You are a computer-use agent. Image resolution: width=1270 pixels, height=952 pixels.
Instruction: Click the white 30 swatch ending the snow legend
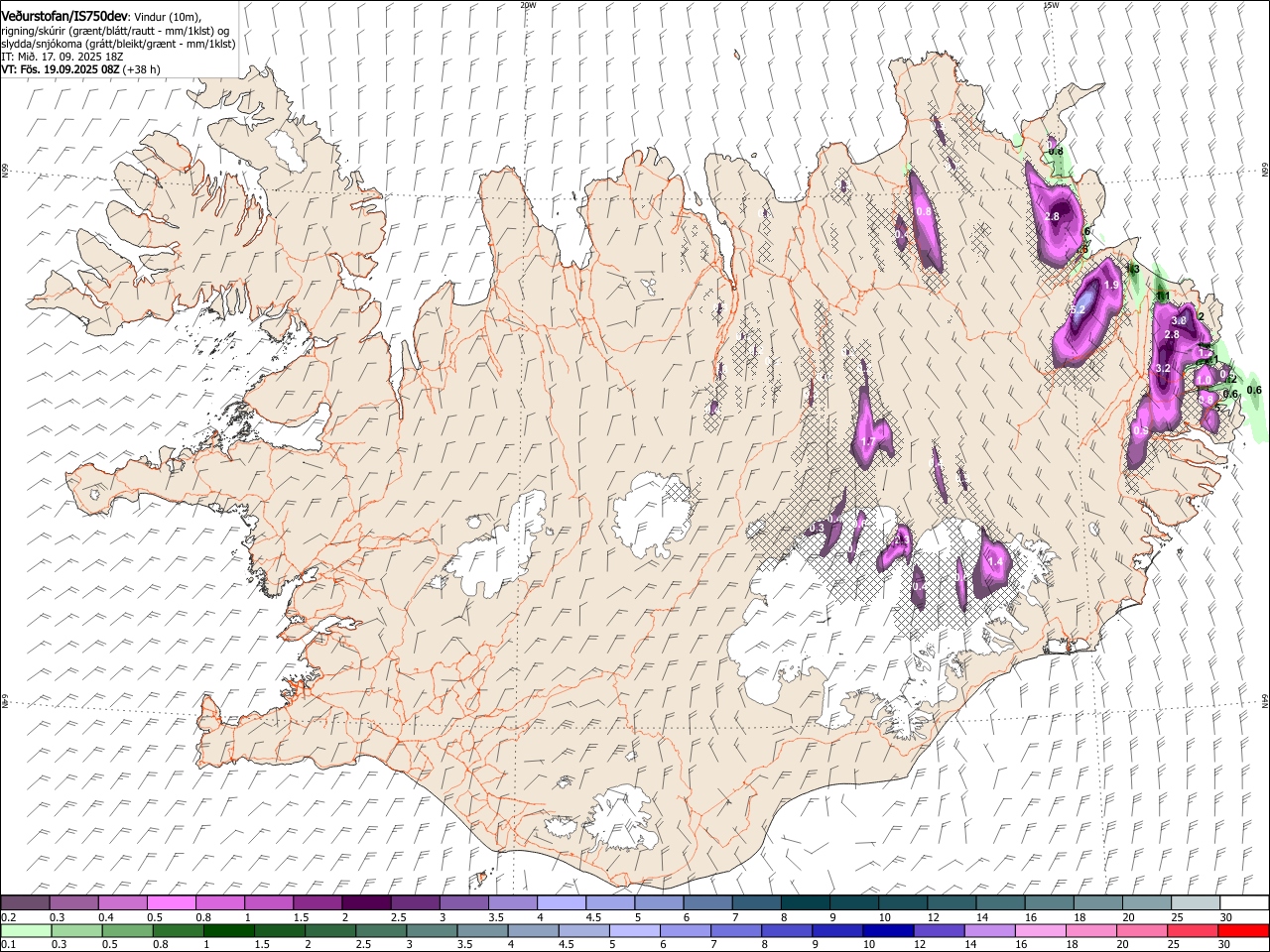pos(1244,903)
